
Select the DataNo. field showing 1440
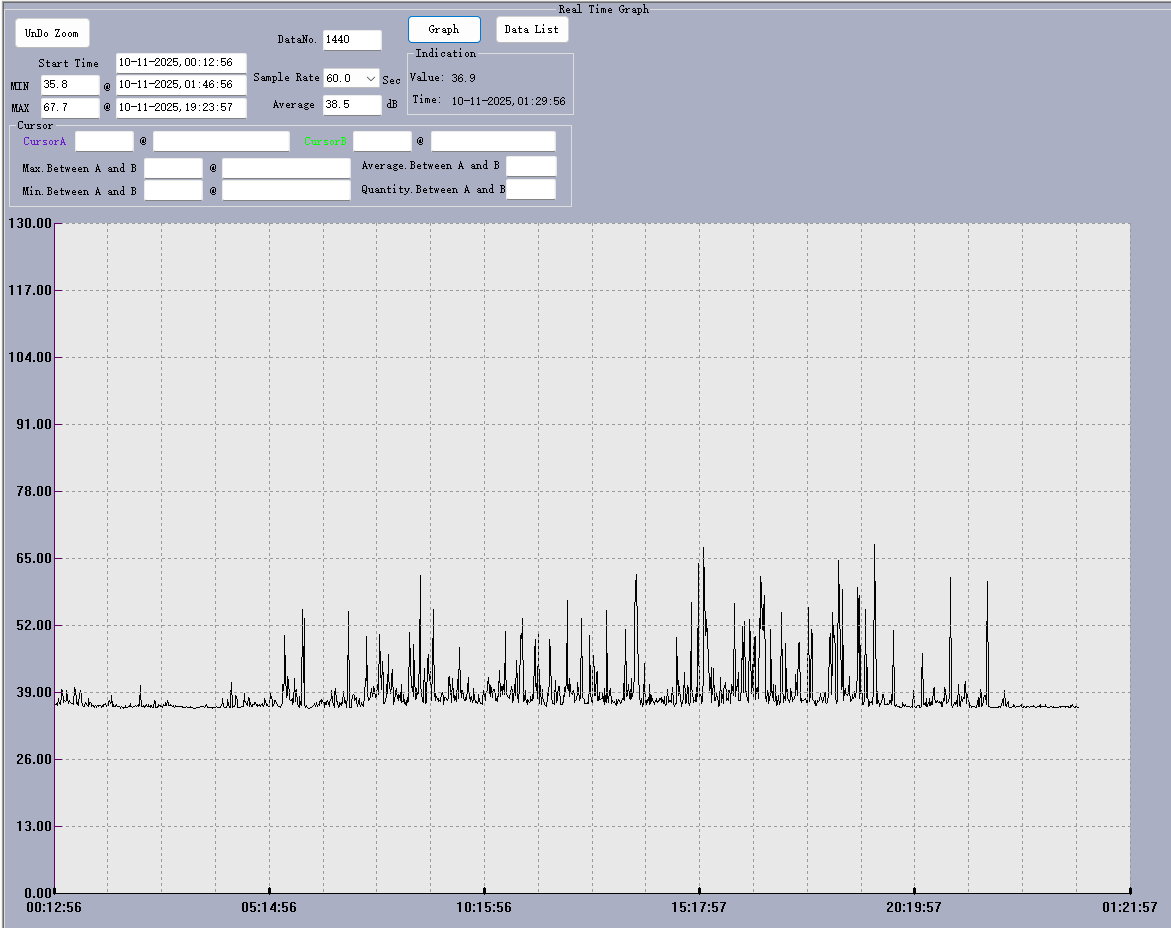coord(352,40)
